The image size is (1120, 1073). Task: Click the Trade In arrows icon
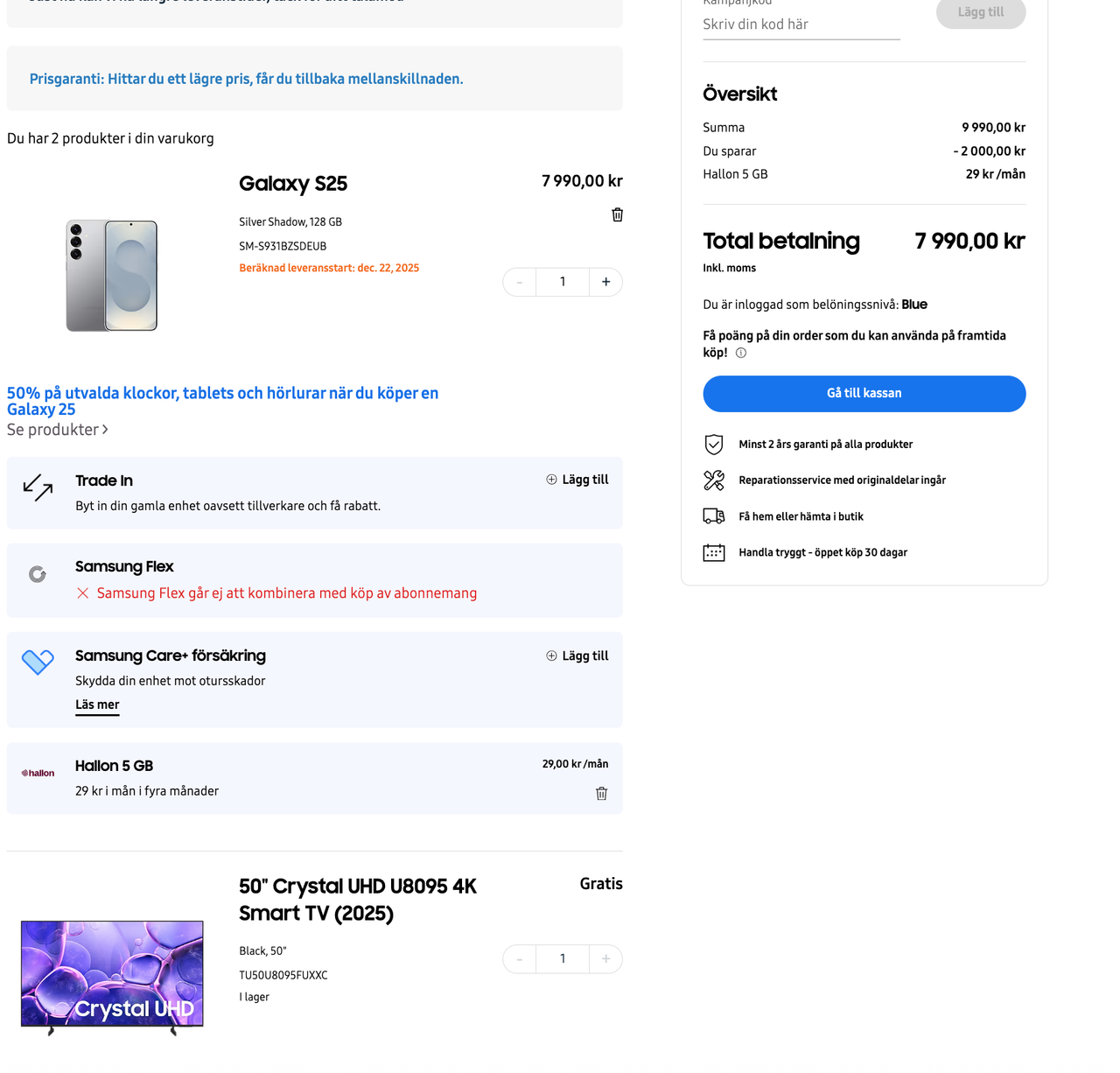click(x=38, y=487)
